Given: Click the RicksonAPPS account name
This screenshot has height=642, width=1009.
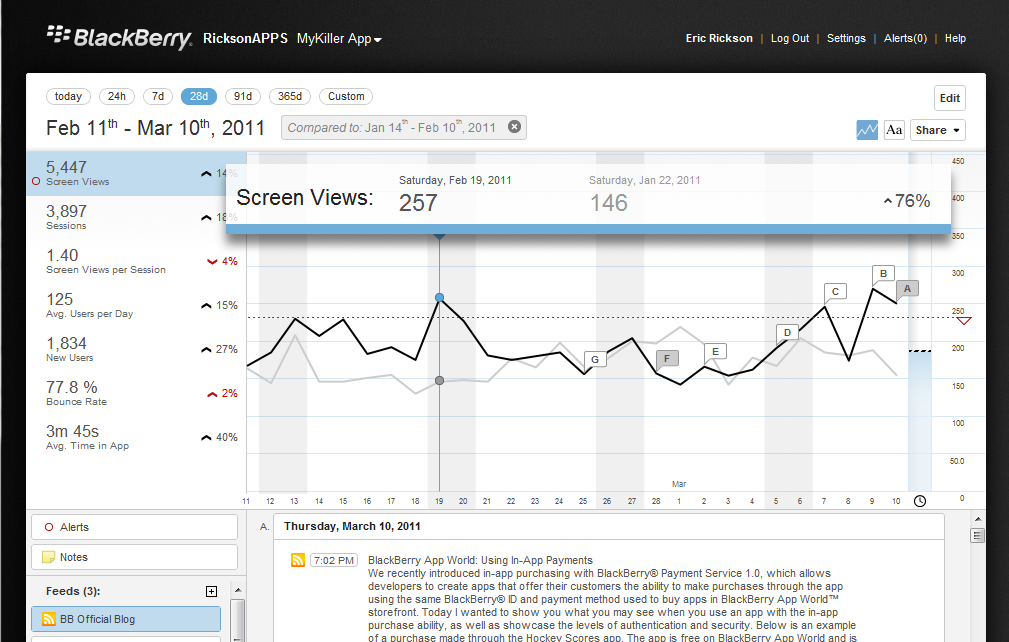Looking at the screenshot, I should pyautogui.click(x=245, y=39).
